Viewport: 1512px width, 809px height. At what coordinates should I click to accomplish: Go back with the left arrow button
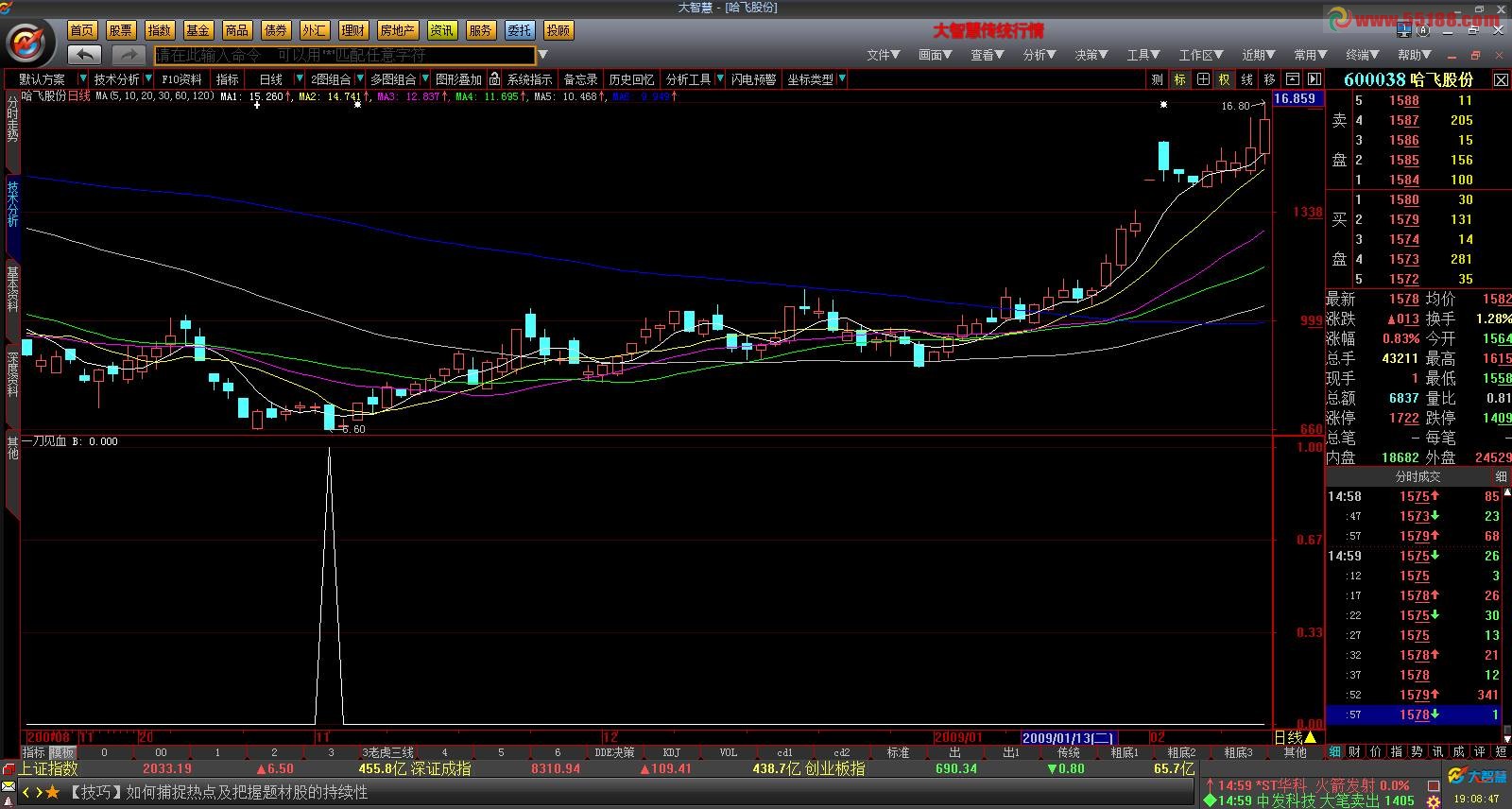coord(85,55)
